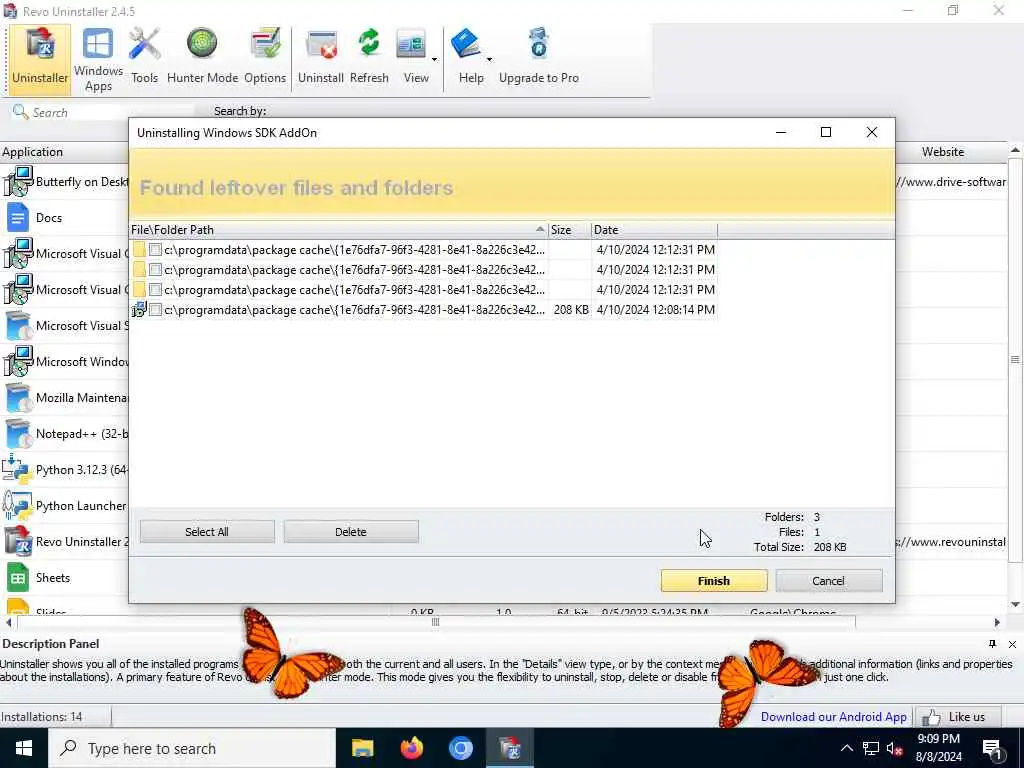Click the Application column header
The image size is (1024, 768).
point(64,152)
